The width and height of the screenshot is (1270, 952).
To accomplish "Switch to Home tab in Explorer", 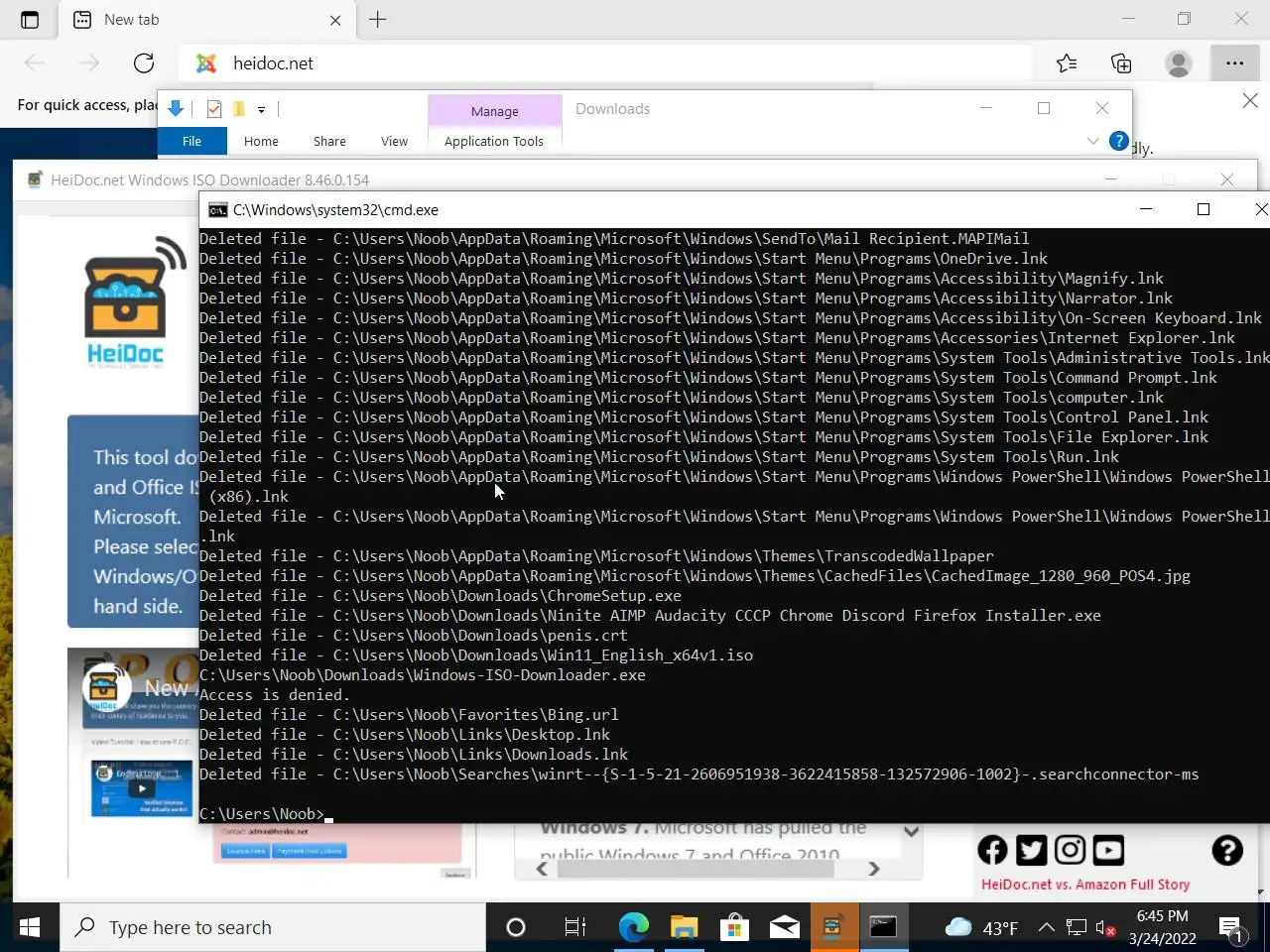I will pos(261,141).
